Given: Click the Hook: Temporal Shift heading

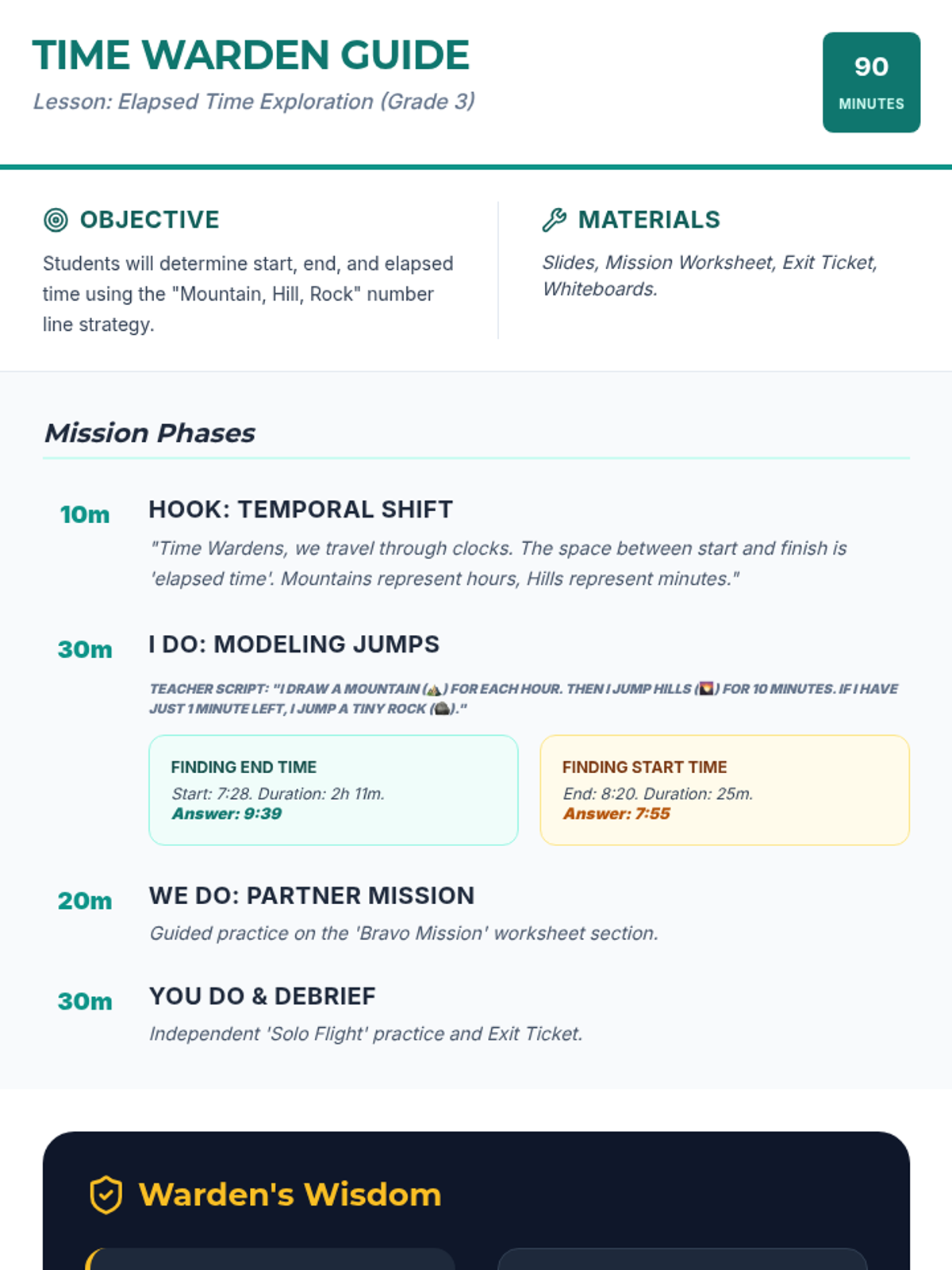Looking at the screenshot, I should 301,510.
